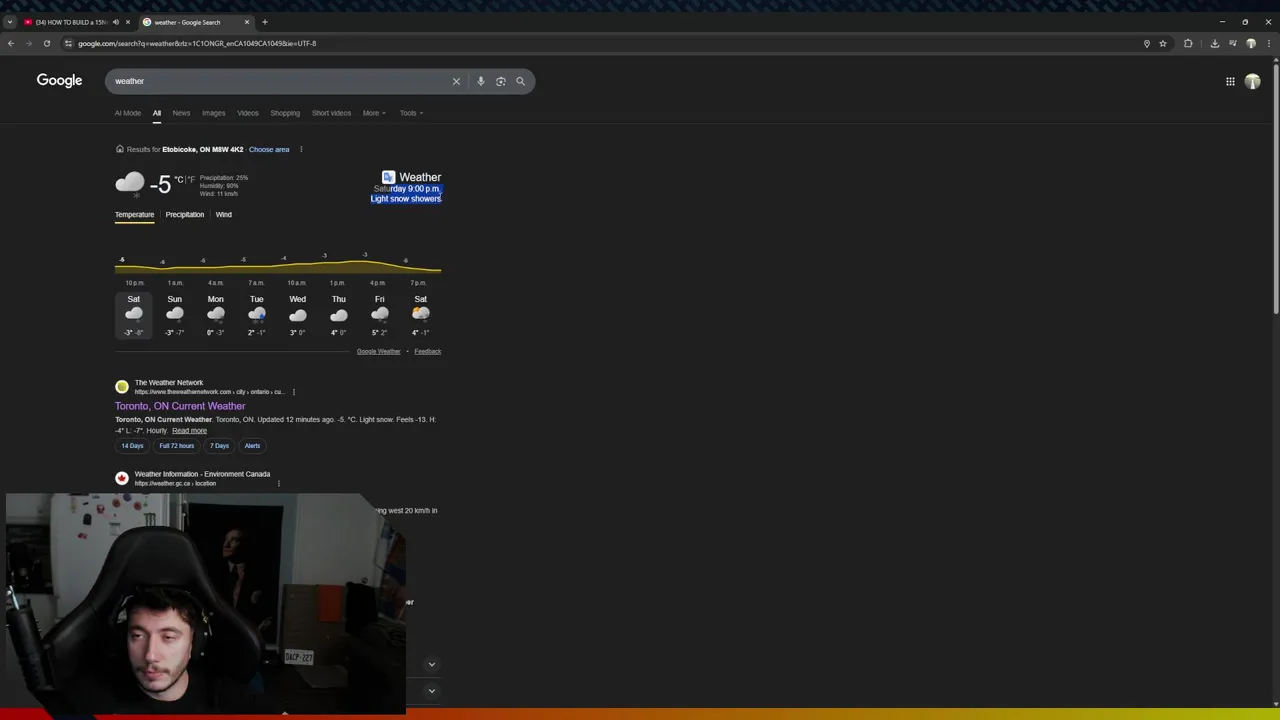Open search by image (Lens) icon
This screenshot has width=1280, height=720.
[501, 81]
